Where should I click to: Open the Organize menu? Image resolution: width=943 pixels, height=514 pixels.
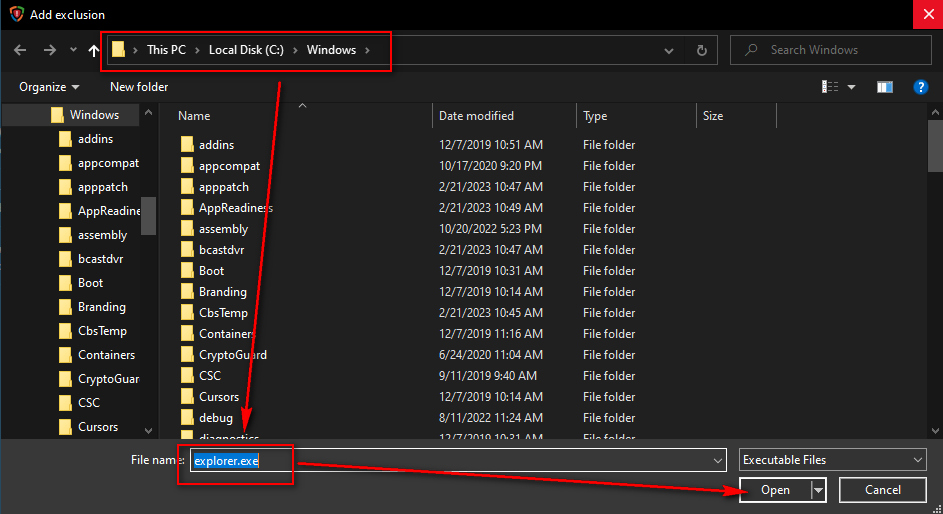pos(49,87)
